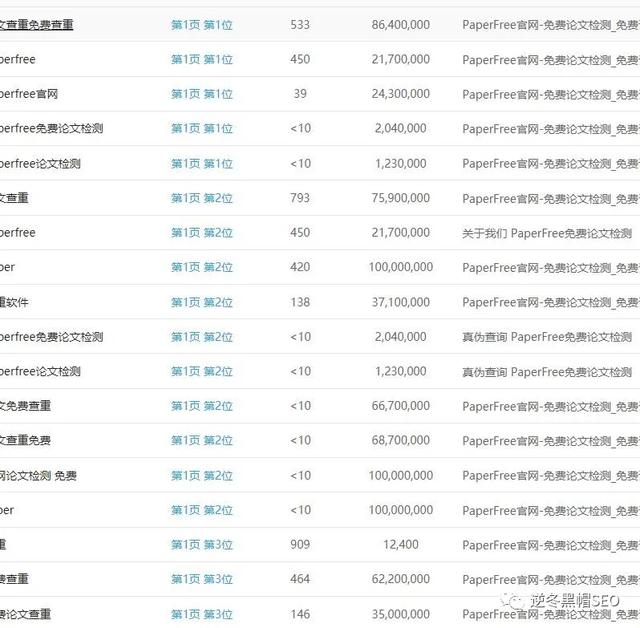Viewport: 640px width, 628px height.
Task: Click the <10 index in the 66,700,000 row
Action: pos(300,406)
